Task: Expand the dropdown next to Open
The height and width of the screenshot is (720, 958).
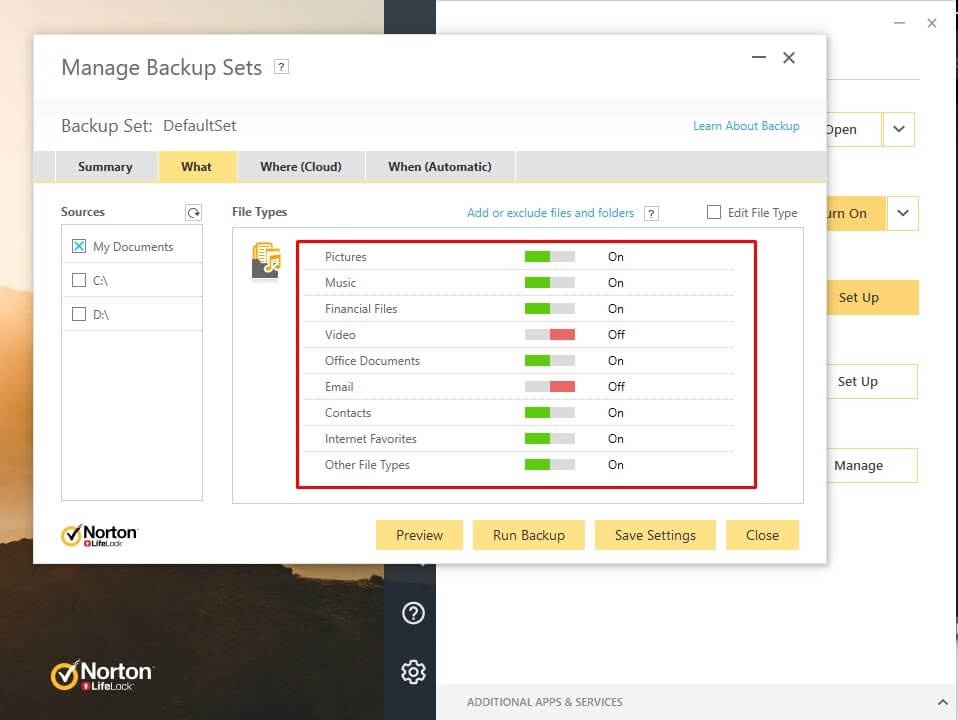Action: point(898,129)
